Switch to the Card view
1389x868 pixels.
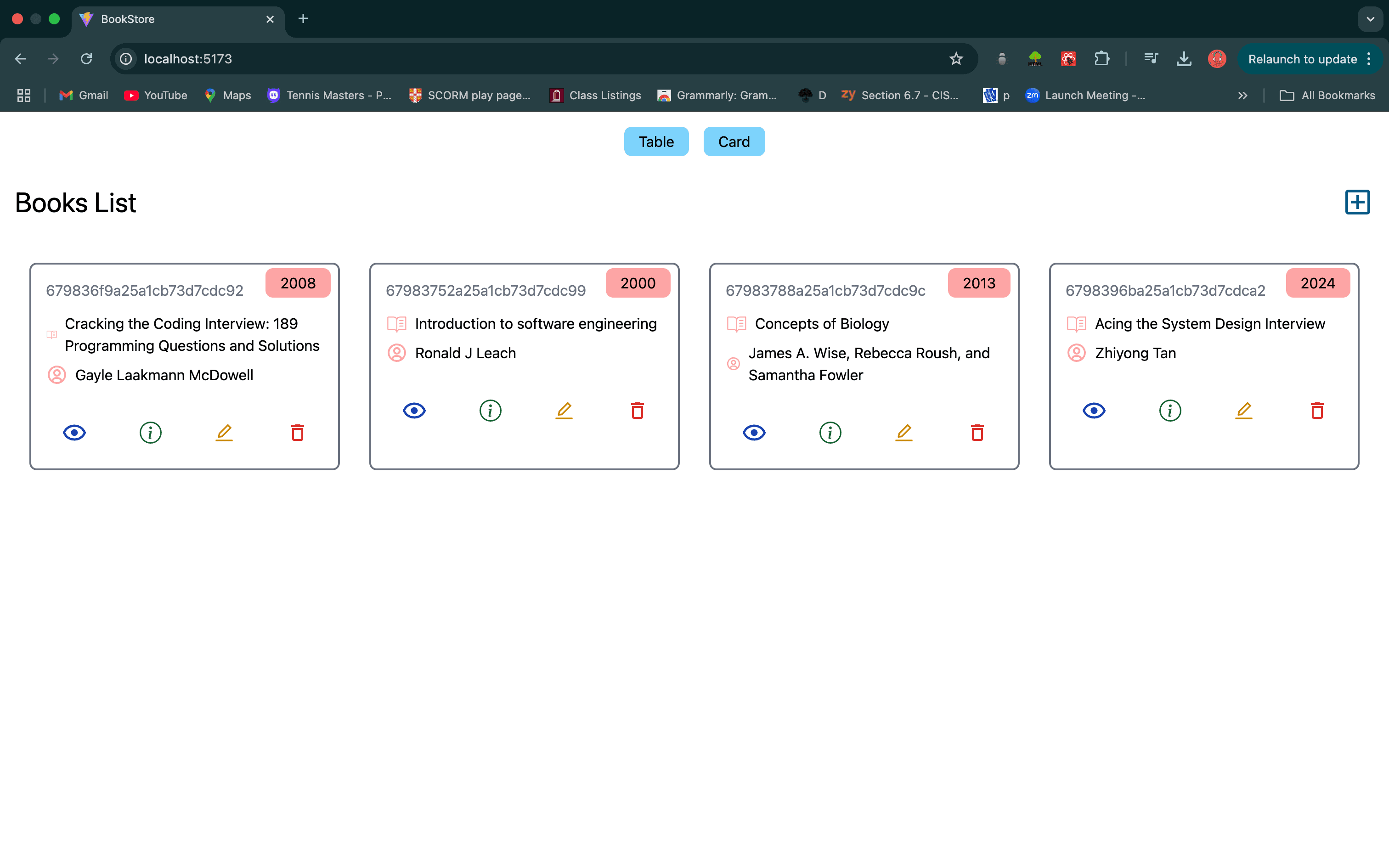coord(734,141)
